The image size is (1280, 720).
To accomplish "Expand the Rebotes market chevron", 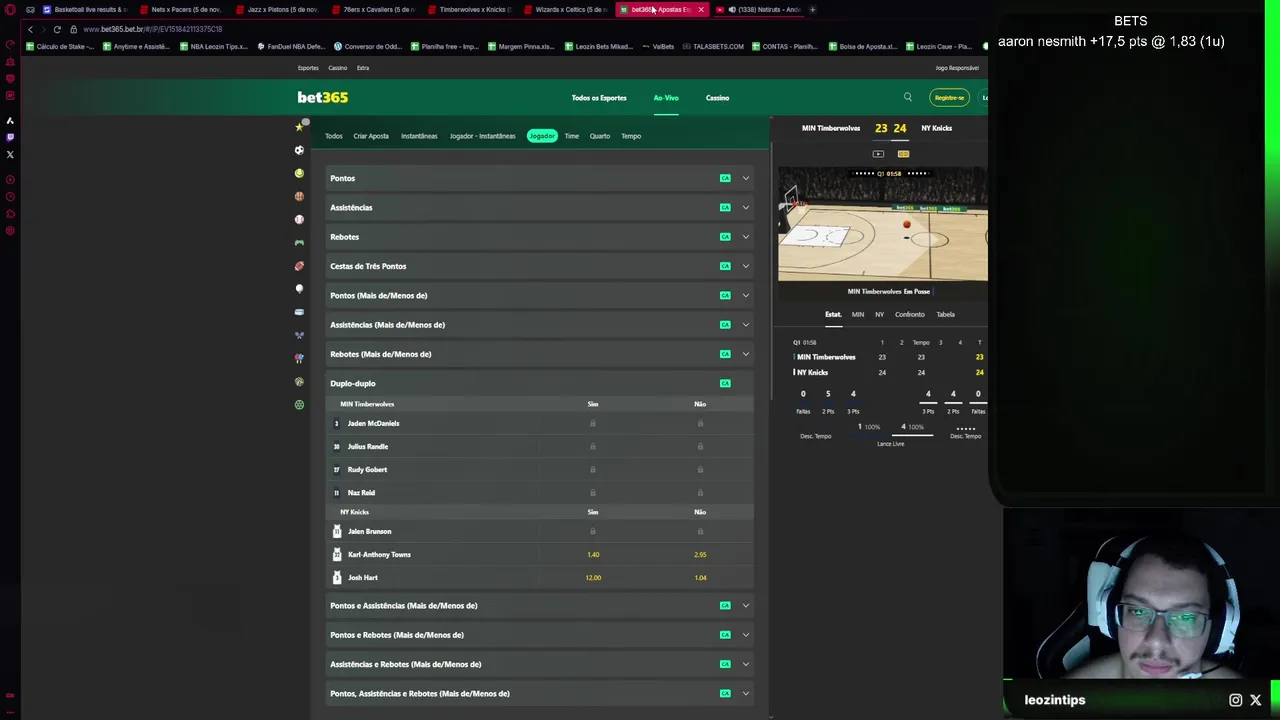I will [746, 237].
